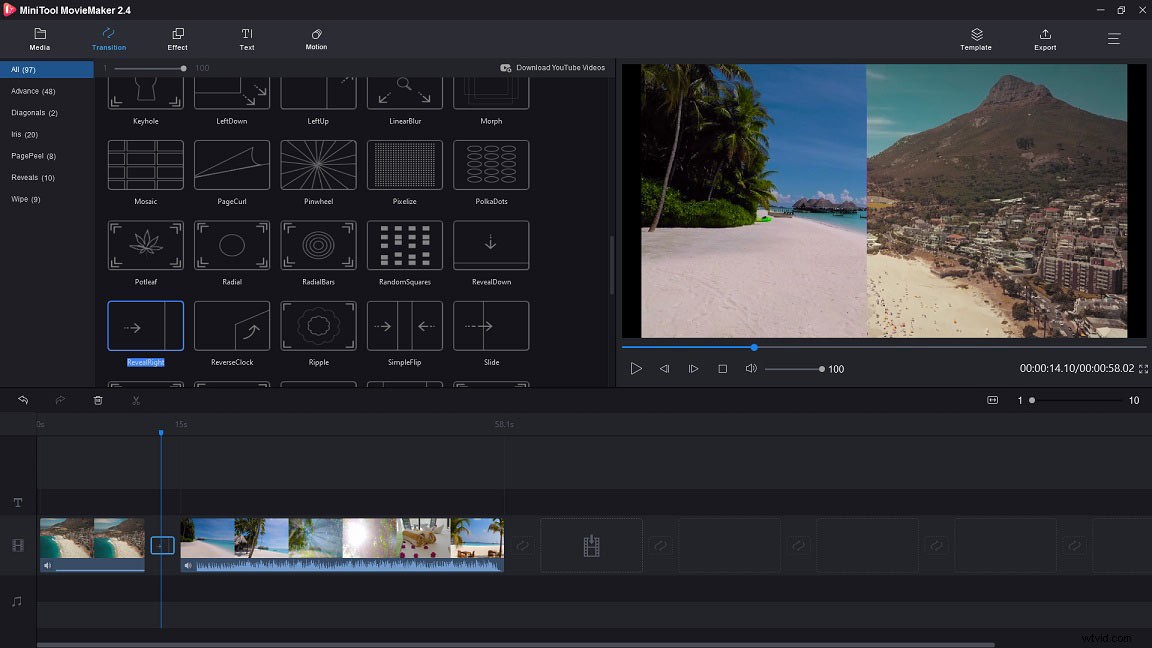Image resolution: width=1152 pixels, height=648 pixels.
Task: Select the Ripple transition effect
Action: pyautogui.click(x=318, y=325)
